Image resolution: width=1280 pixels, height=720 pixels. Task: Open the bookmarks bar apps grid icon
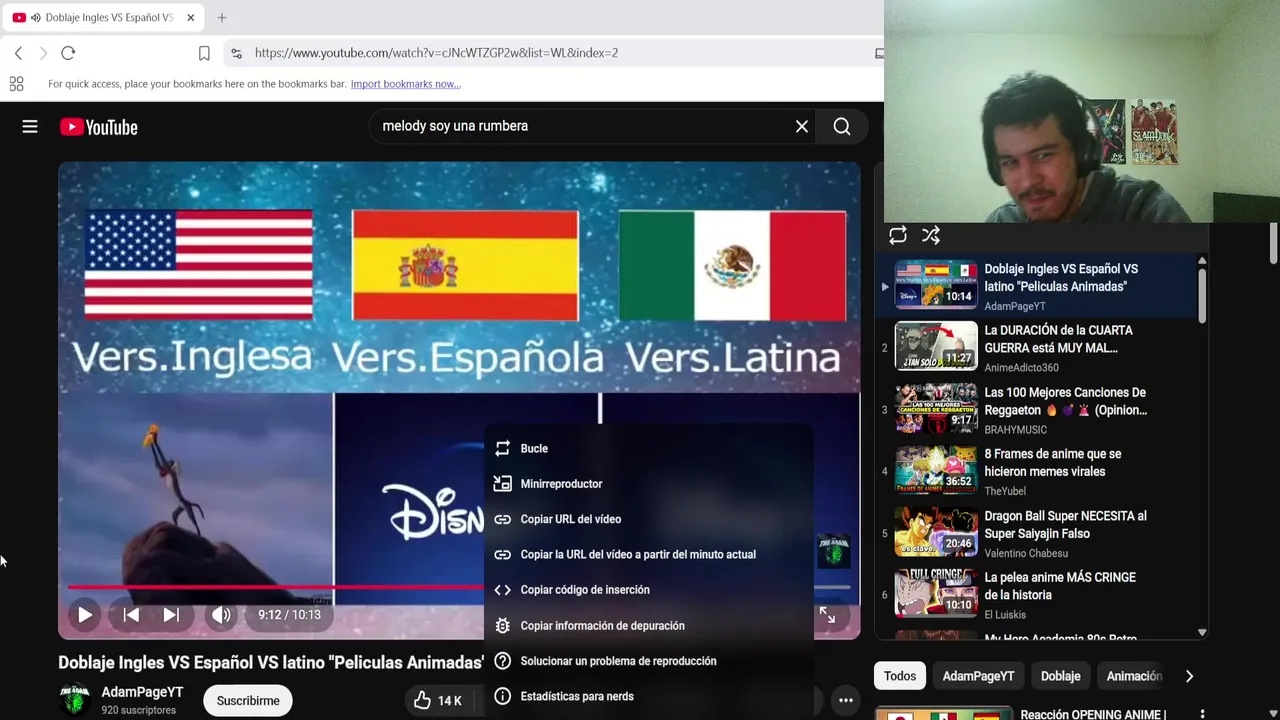16,84
